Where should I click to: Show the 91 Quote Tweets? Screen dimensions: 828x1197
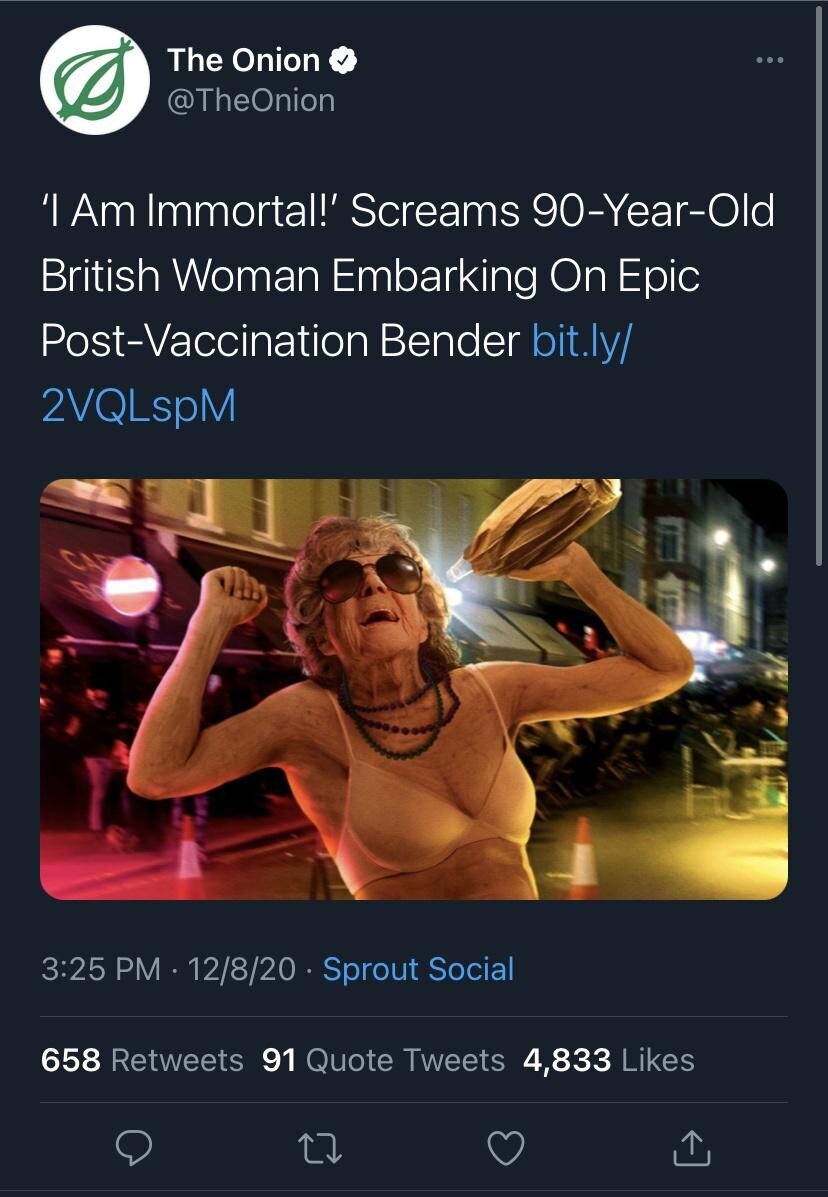click(383, 1060)
